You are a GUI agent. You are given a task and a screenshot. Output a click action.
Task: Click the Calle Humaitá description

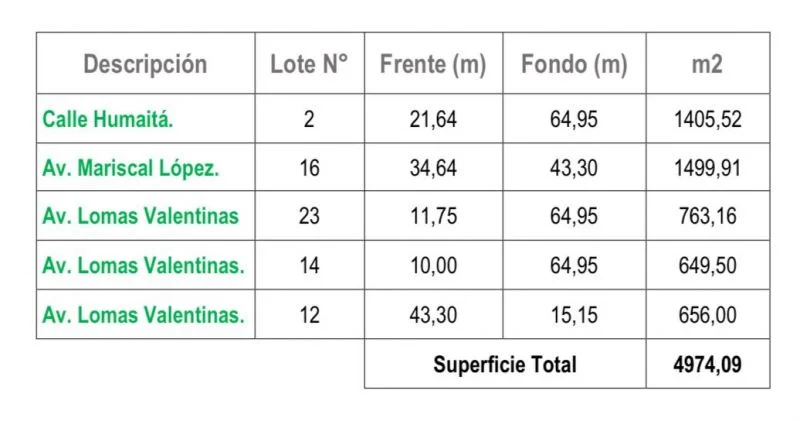(x=108, y=119)
